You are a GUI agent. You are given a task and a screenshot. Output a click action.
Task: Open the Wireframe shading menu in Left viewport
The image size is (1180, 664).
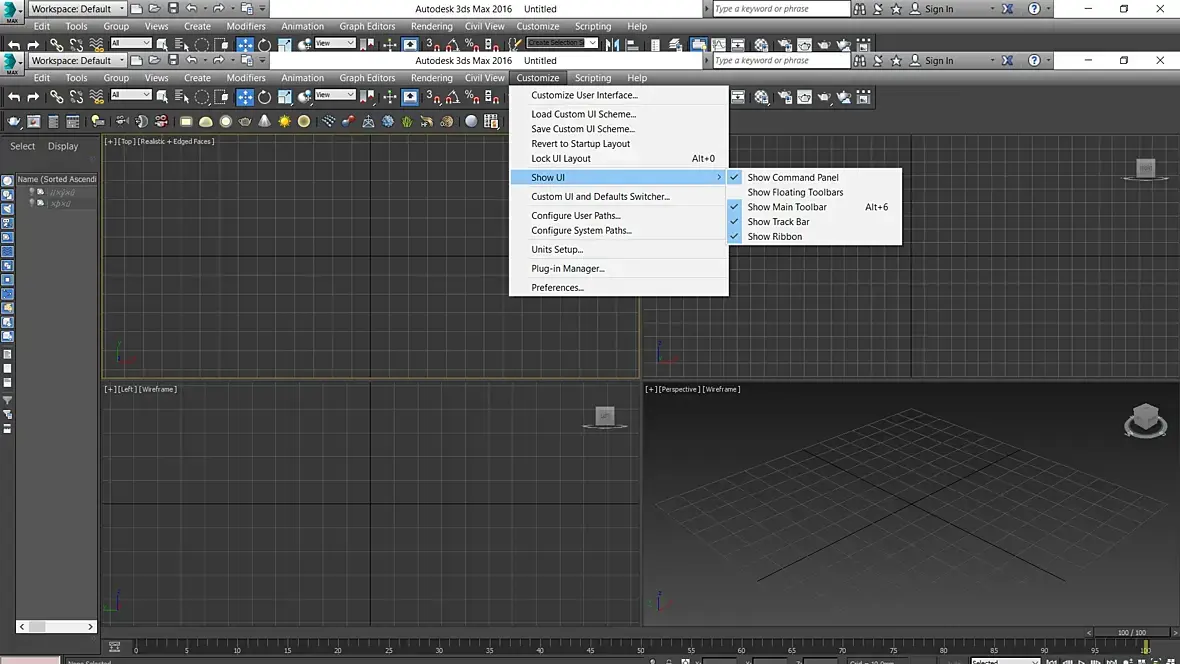coord(158,389)
